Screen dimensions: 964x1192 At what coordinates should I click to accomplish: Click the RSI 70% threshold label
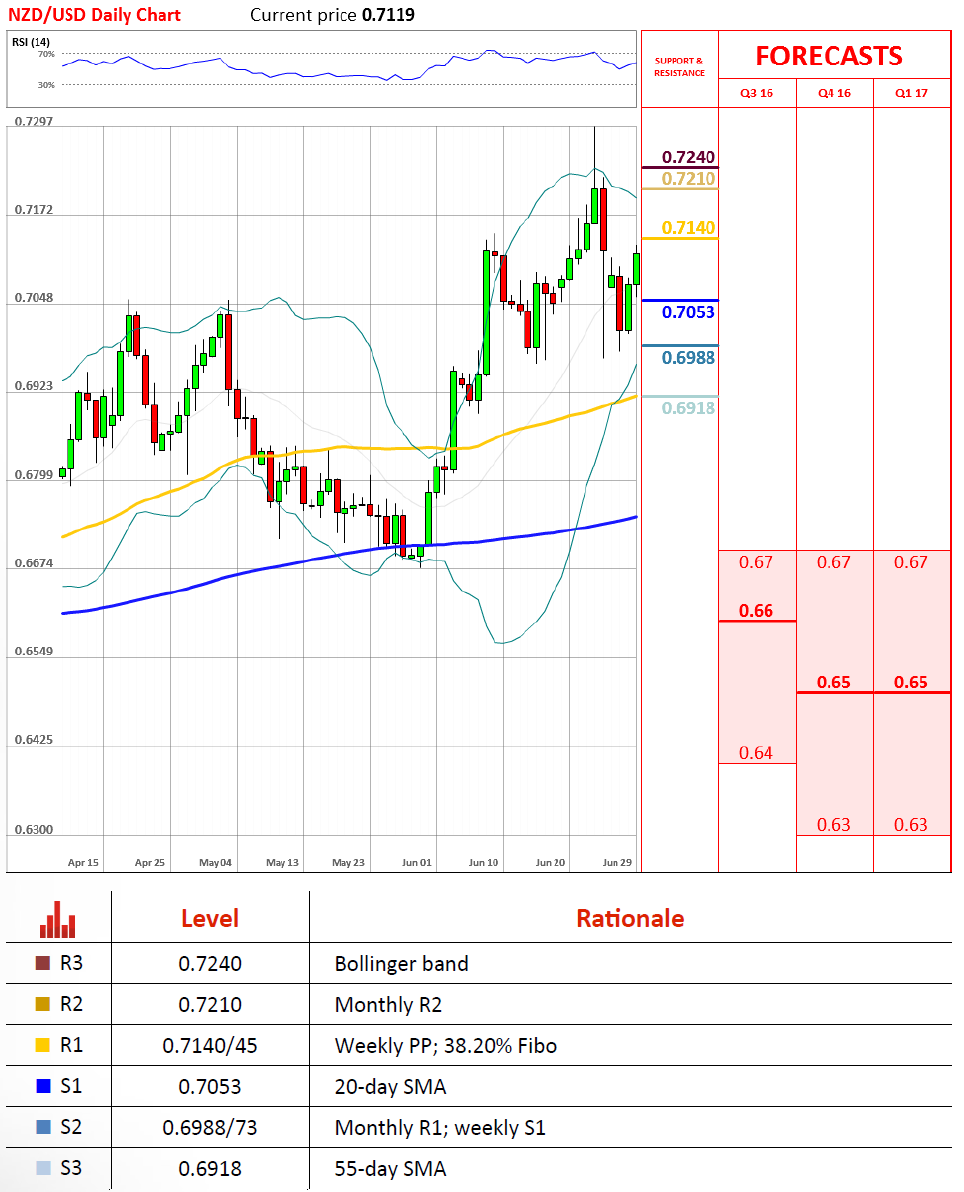46,55
